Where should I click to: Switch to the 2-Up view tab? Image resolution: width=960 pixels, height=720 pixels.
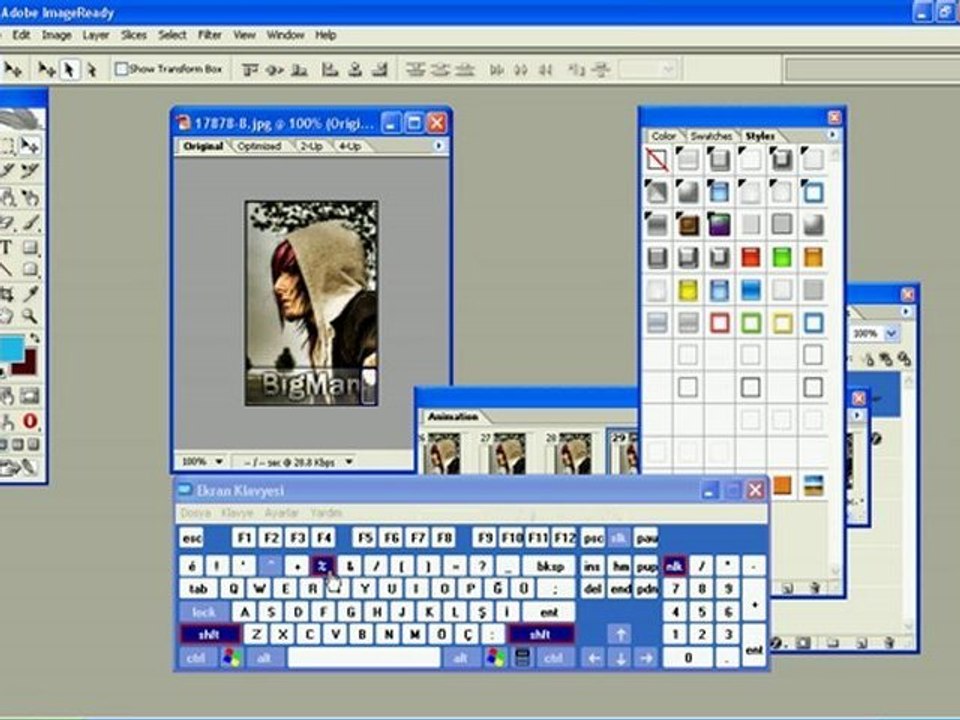coord(312,146)
